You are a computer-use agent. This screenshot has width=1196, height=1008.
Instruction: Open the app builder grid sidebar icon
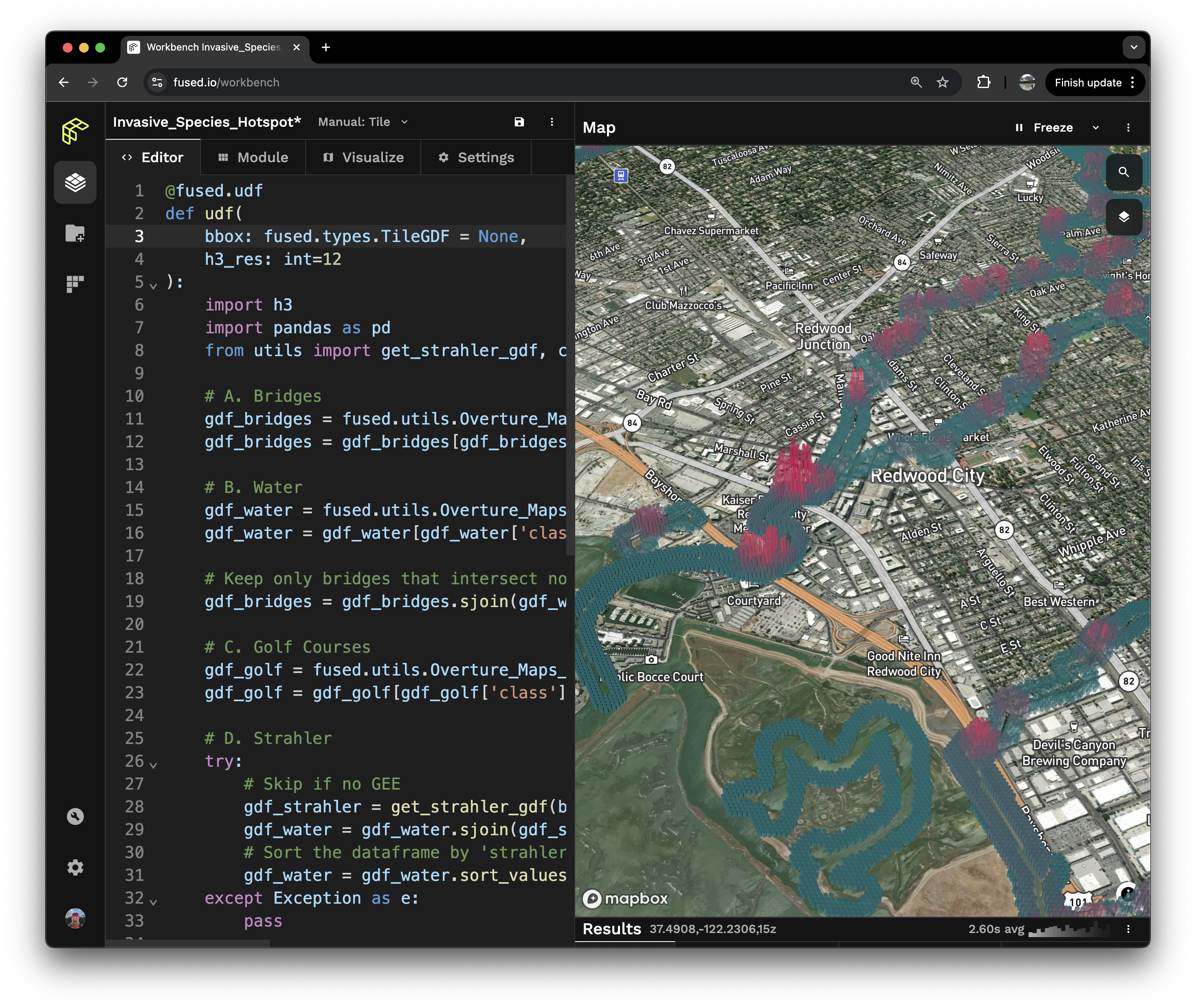click(x=75, y=284)
